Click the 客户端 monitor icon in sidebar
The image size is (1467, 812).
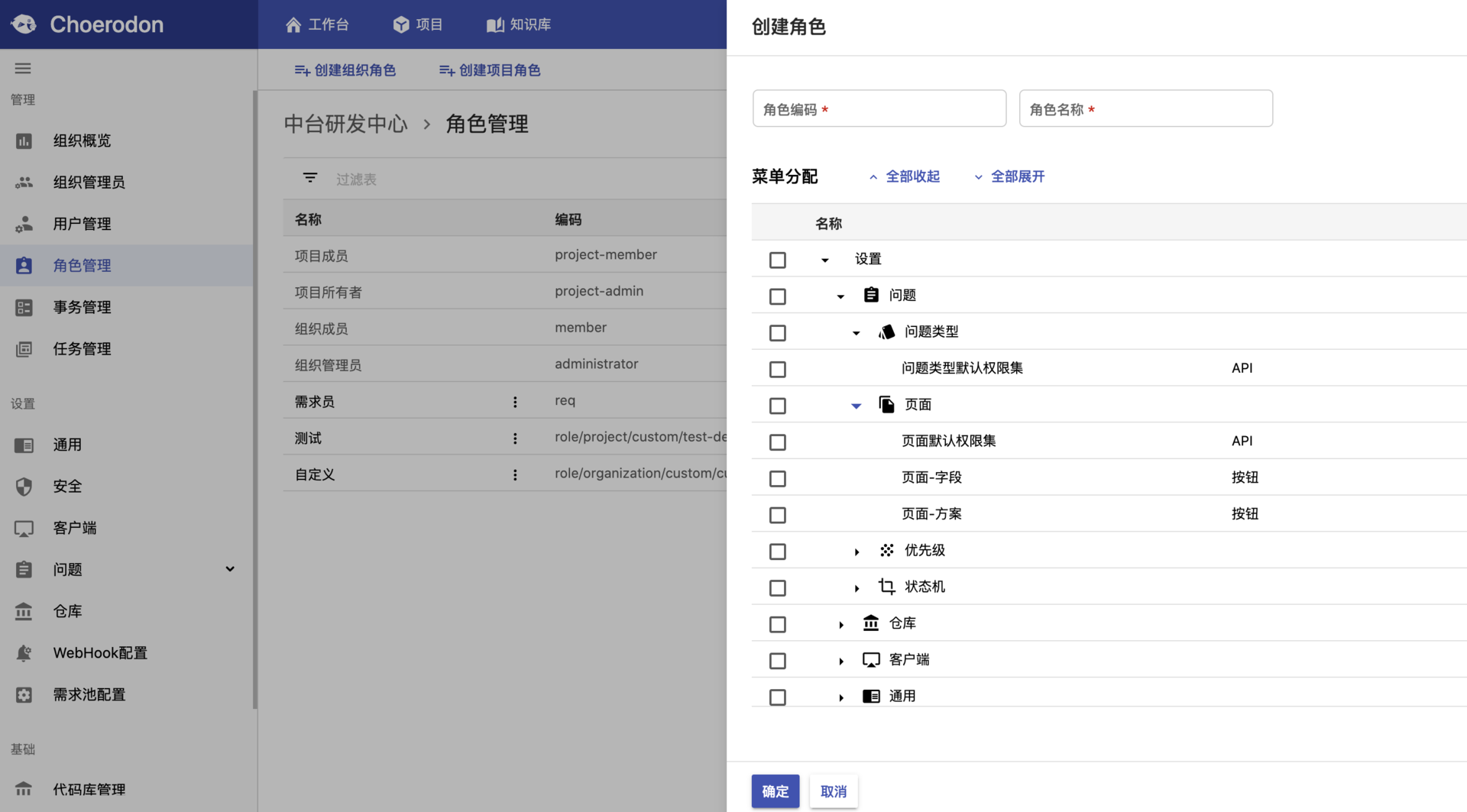(x=24, y=529)
